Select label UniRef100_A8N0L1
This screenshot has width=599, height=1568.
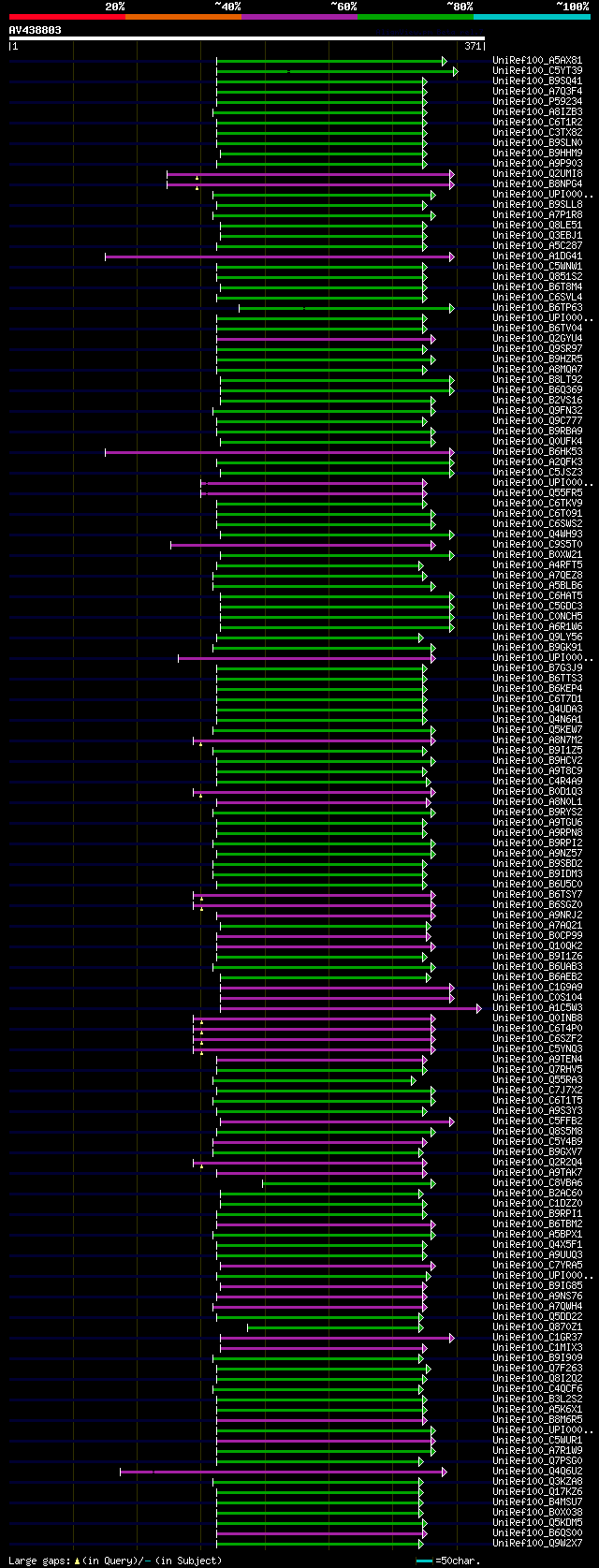pyautogui.click(x=537, y=802)
